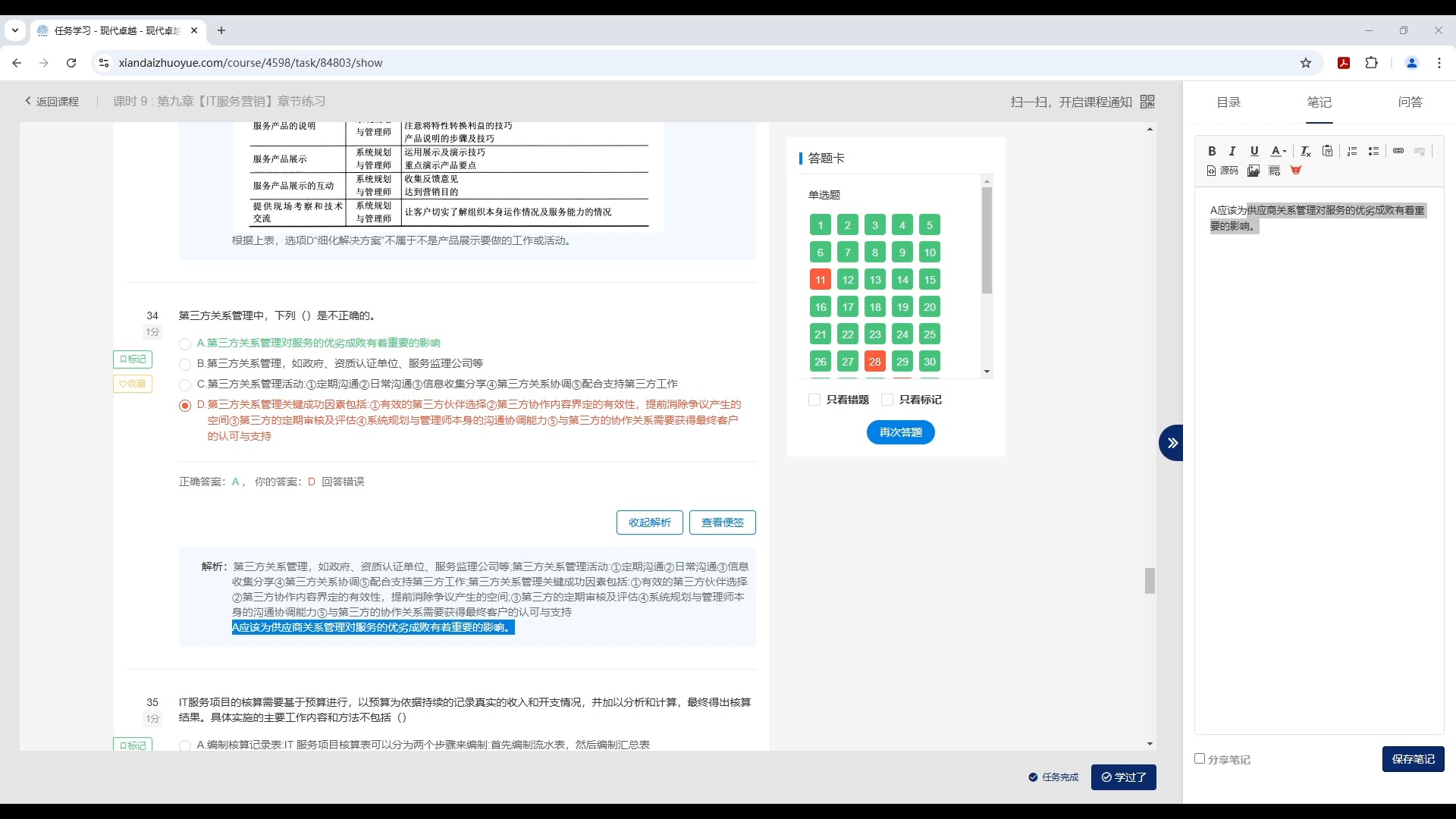Click the main page scroll-down arrow
The width and height of the screenshot is (1456, 819).
1150,745
